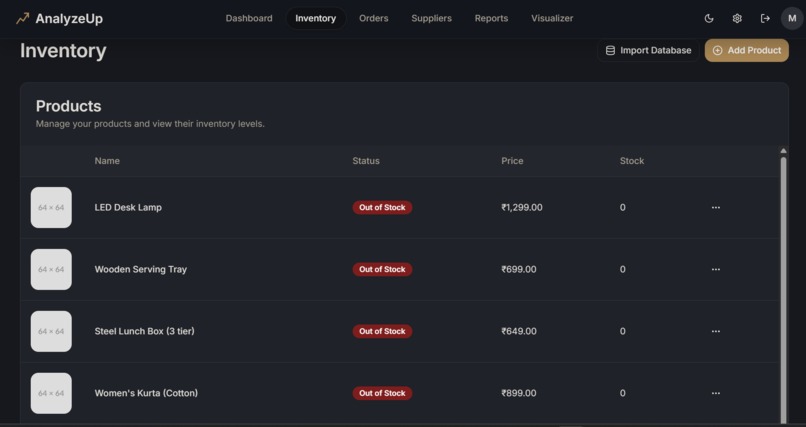Click the ₹899.00 price
This screenshot has height=427, width=806.
point(519,393)
